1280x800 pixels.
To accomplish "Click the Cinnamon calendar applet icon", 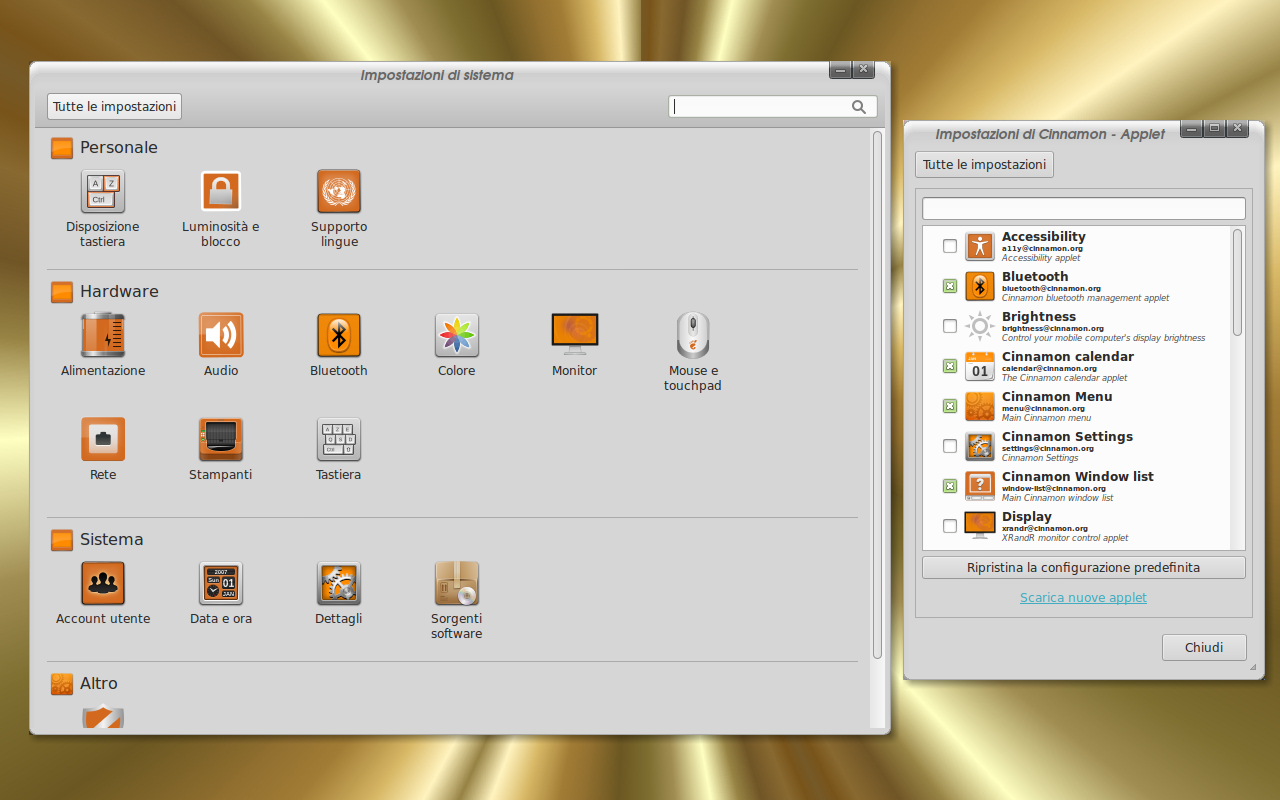I will click(x=980, y=366).
